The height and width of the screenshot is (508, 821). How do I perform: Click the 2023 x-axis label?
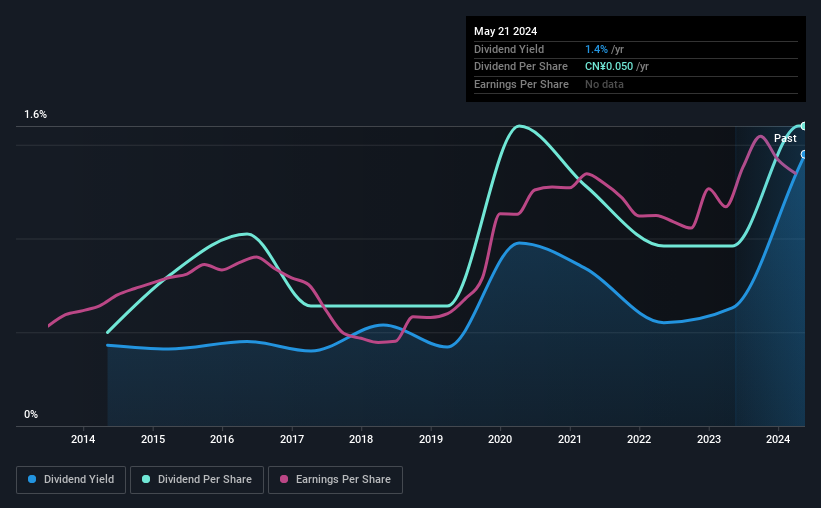(709, 439)
